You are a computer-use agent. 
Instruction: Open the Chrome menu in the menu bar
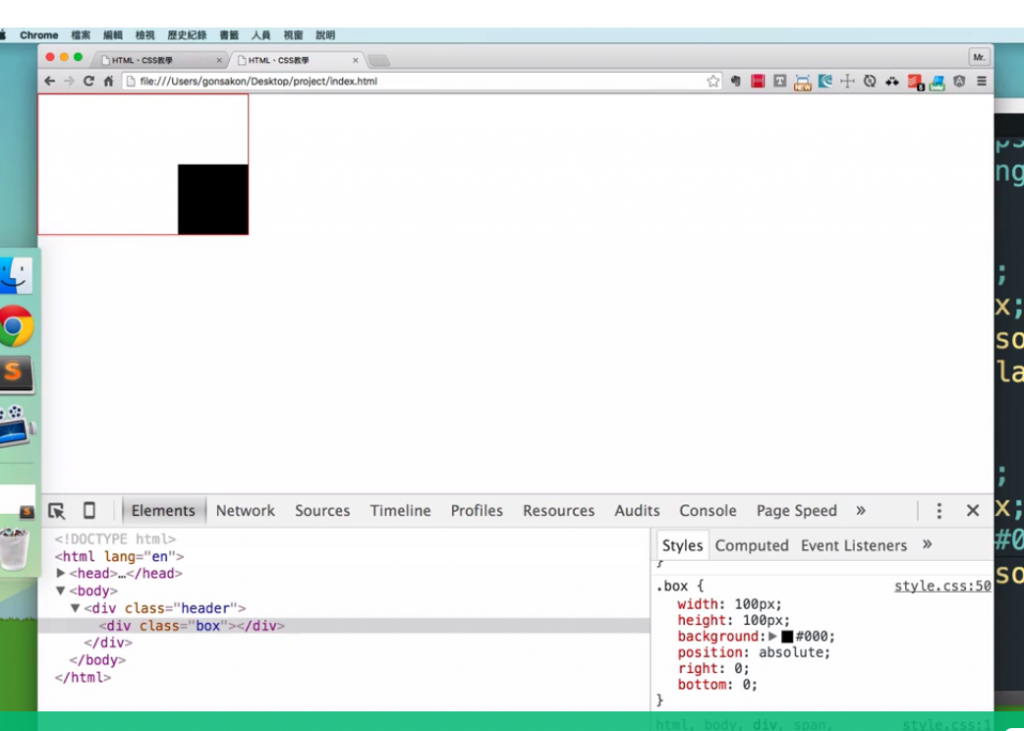point(39,35)
